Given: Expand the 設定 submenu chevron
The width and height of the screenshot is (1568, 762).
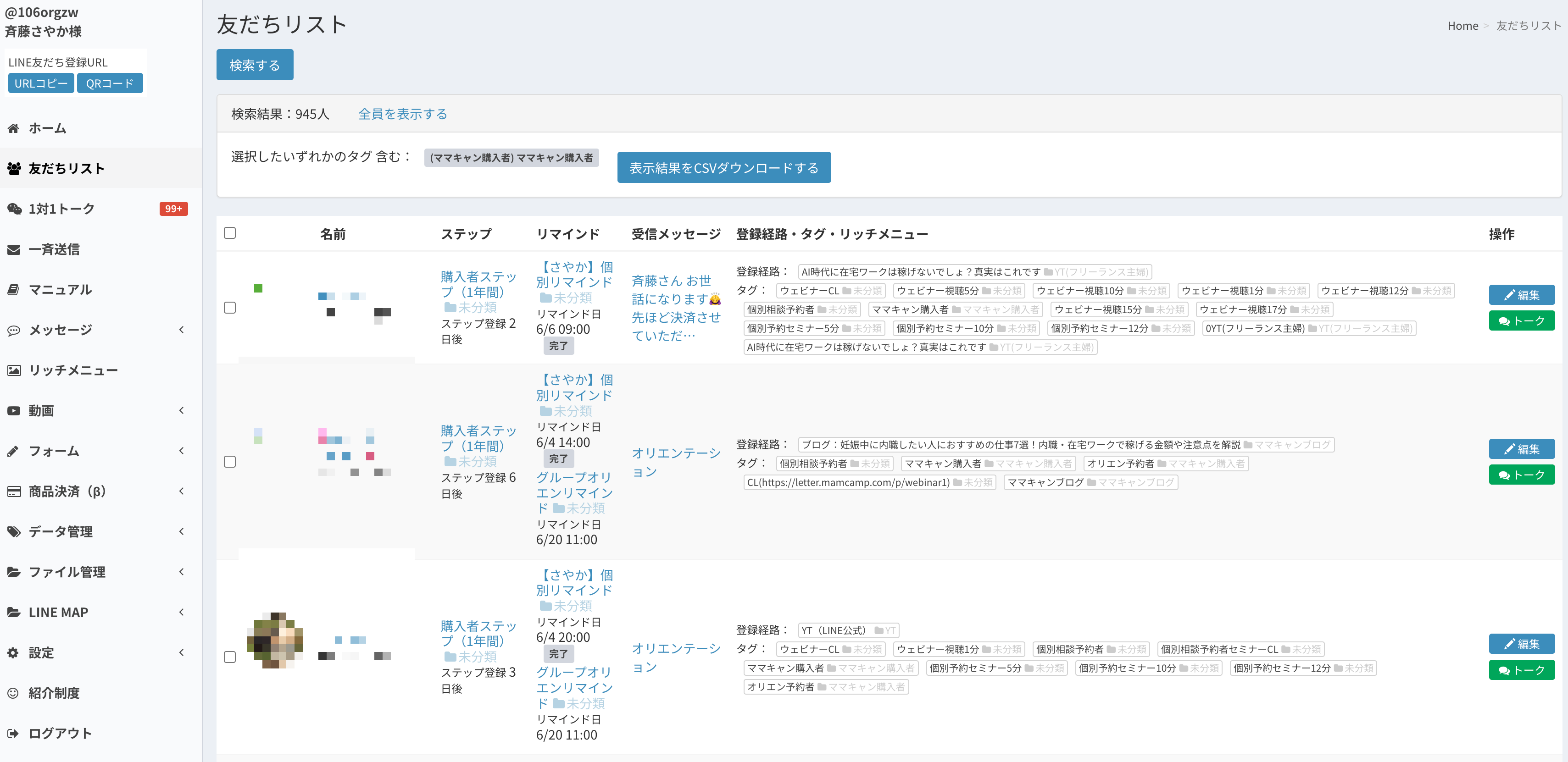Looking at the screenshot, I should (x=181, y=652).
